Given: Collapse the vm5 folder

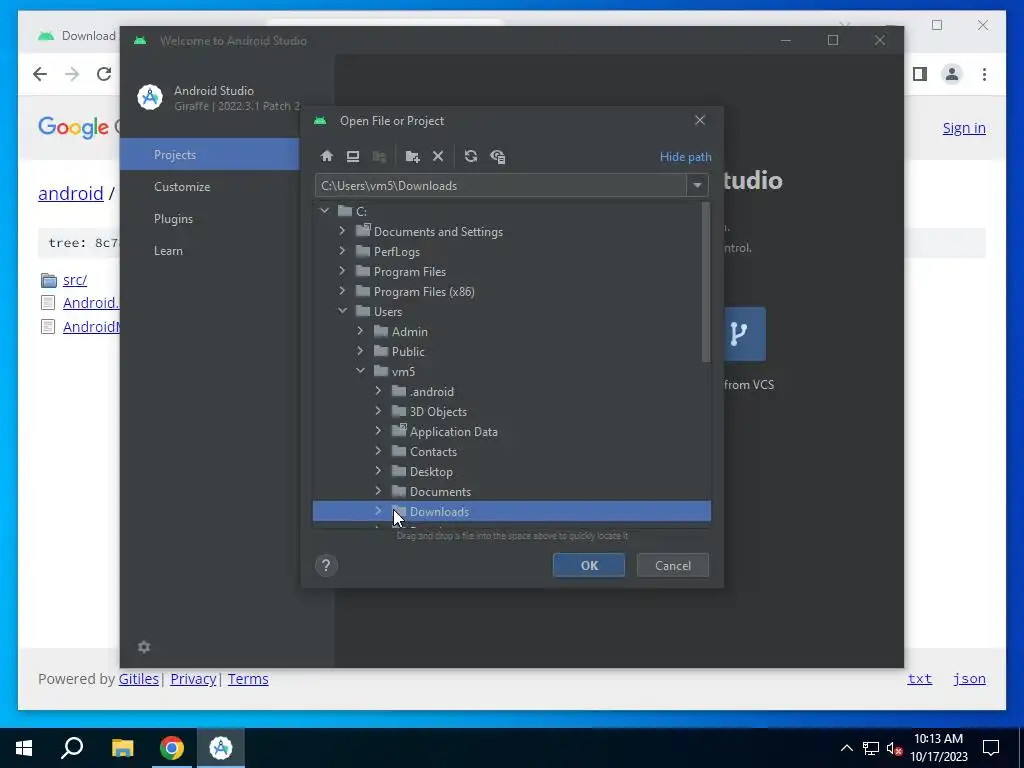Looking at the screenshot, I should coord(360,371).
